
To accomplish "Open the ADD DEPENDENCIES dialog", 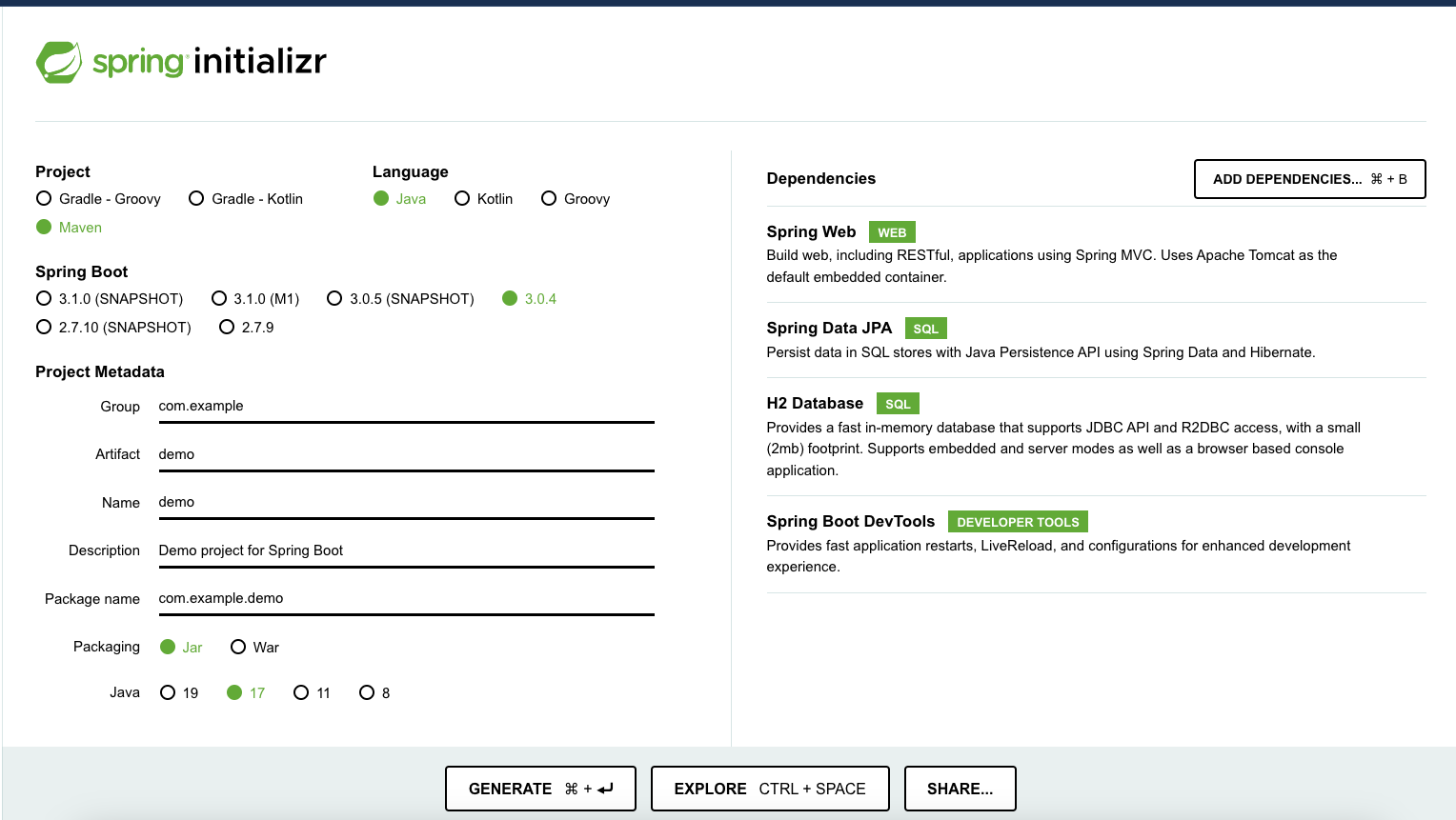I will point(1309,179).
